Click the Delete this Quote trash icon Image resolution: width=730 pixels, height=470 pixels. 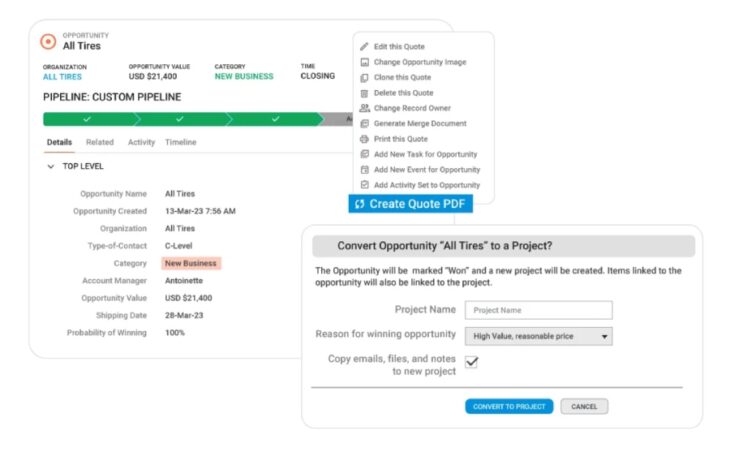pyautogui.click(x=365, y=93)
